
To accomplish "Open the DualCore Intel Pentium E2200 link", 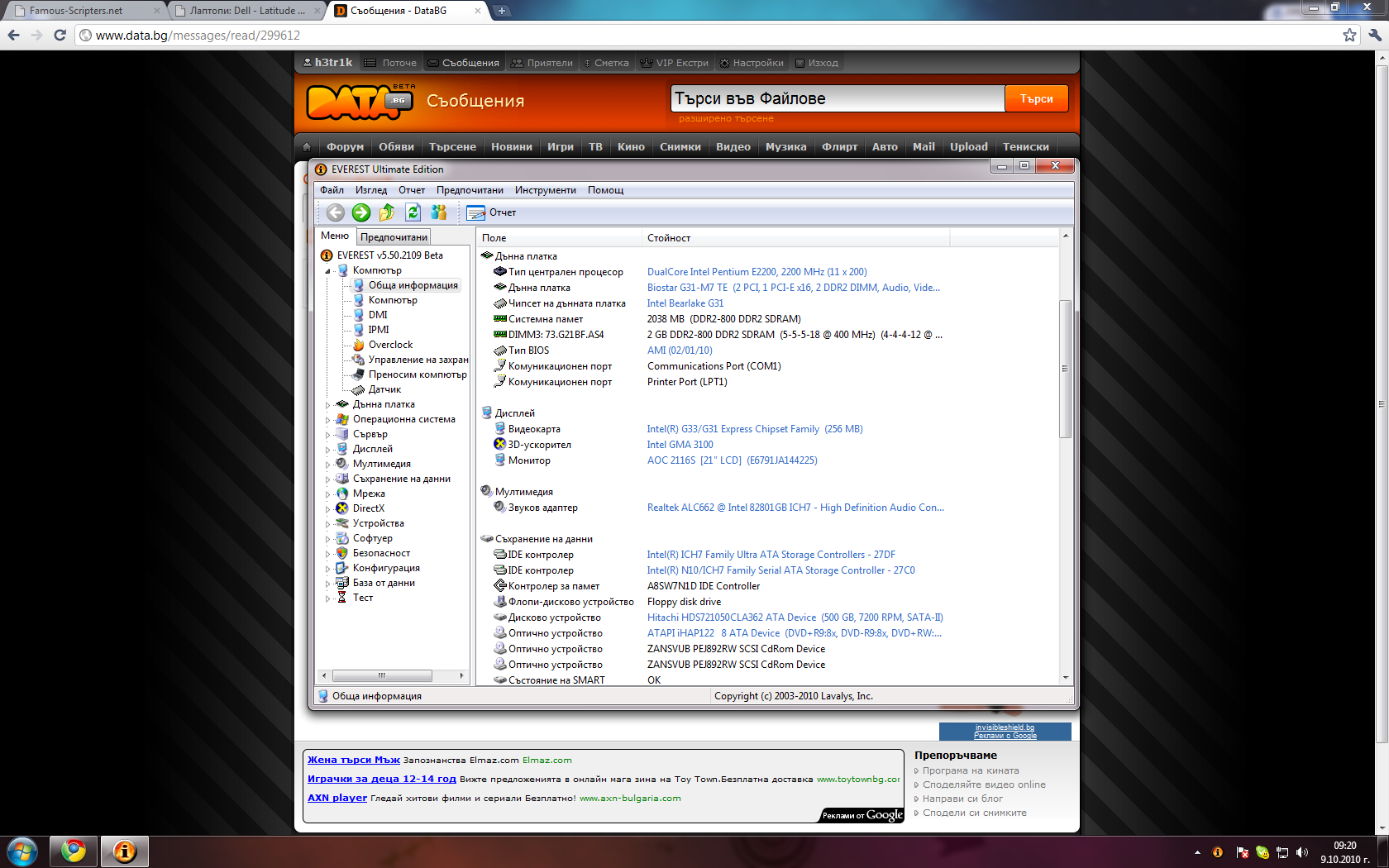I will (x=757, y=272).
